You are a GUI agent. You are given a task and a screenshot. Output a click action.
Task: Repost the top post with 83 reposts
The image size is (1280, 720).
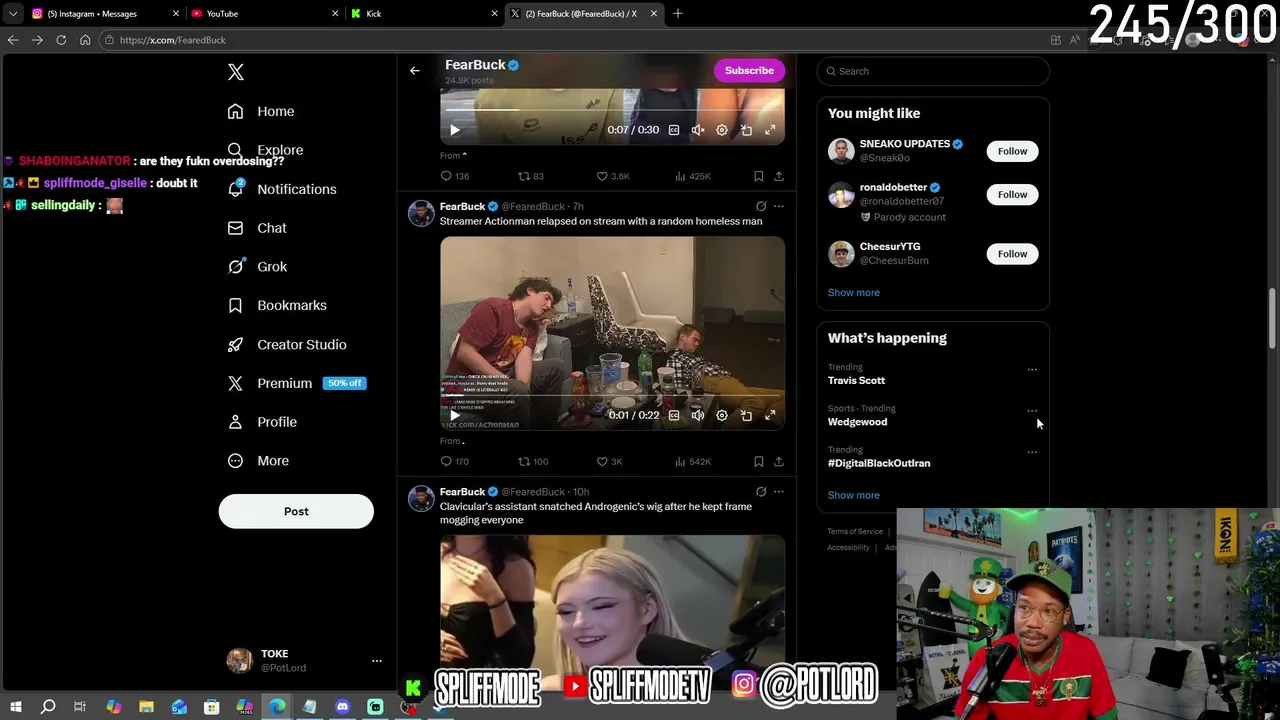tap(530, 176)
